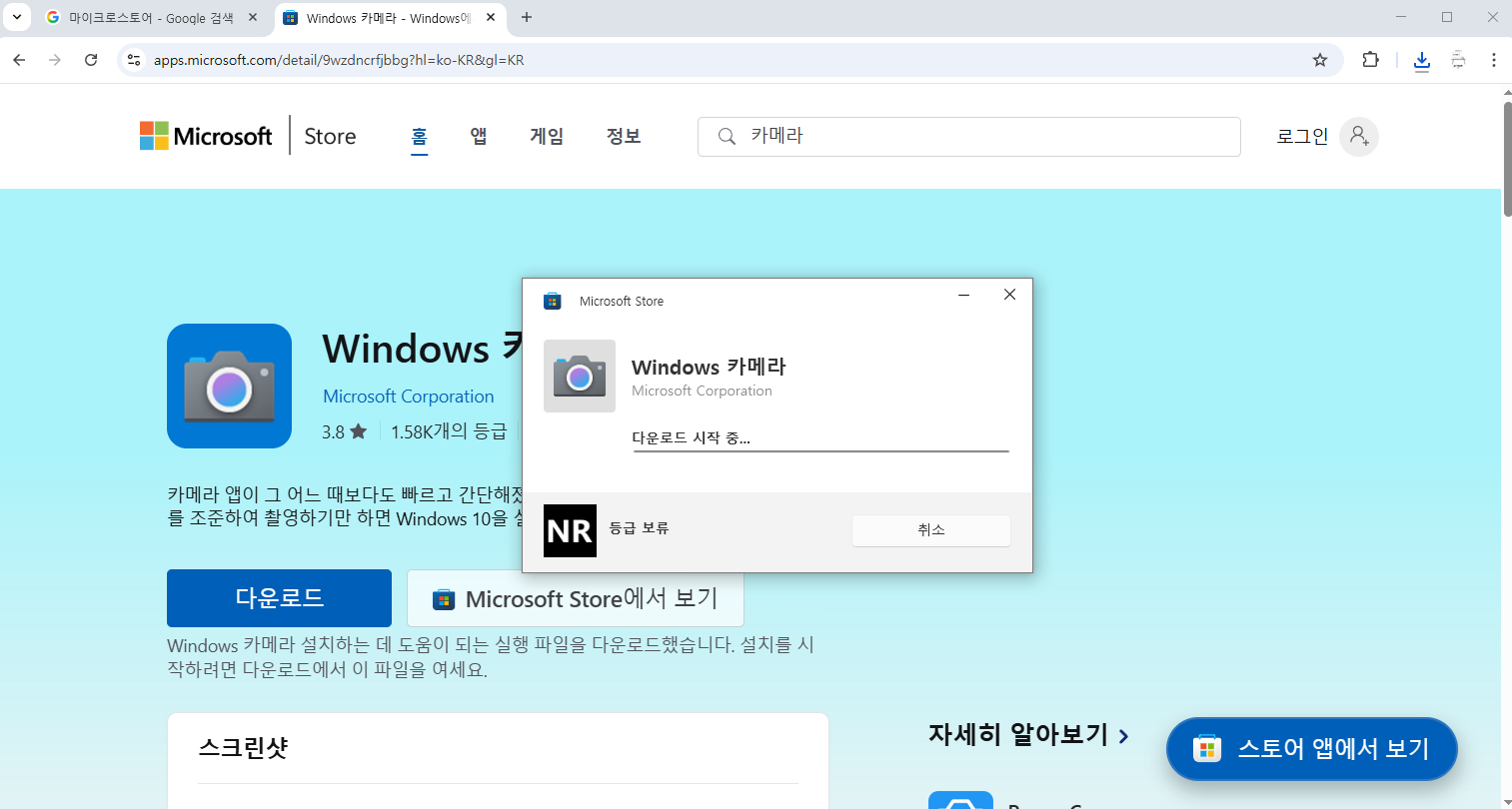Click the Microsoft Store dialog title icon
This screenshot has height=809, width=1512.
coord(552,301)
